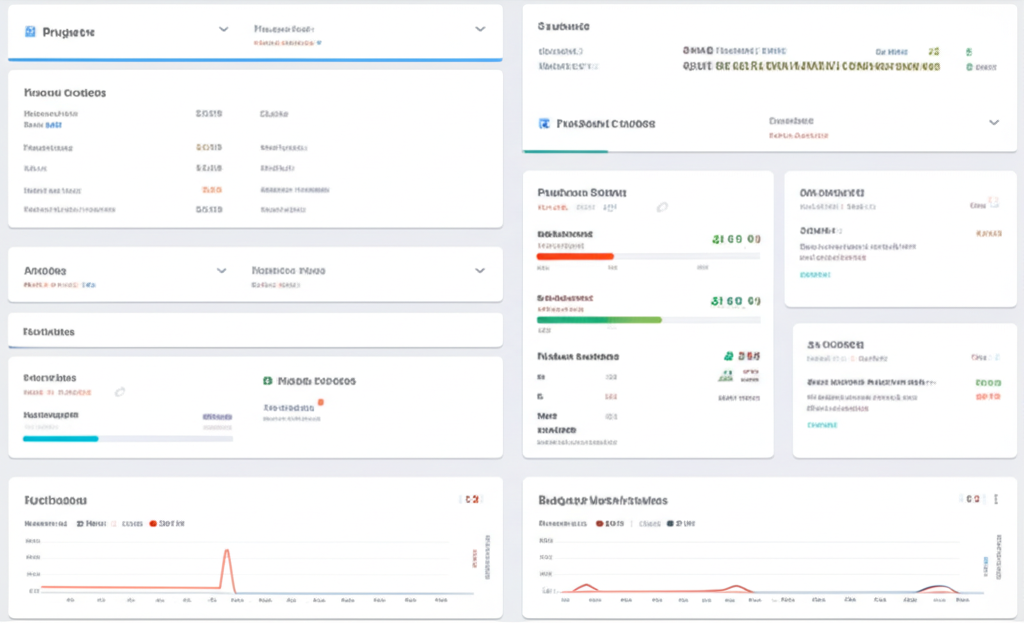Click grey link icon in red progress bar card

coord(662,207)
